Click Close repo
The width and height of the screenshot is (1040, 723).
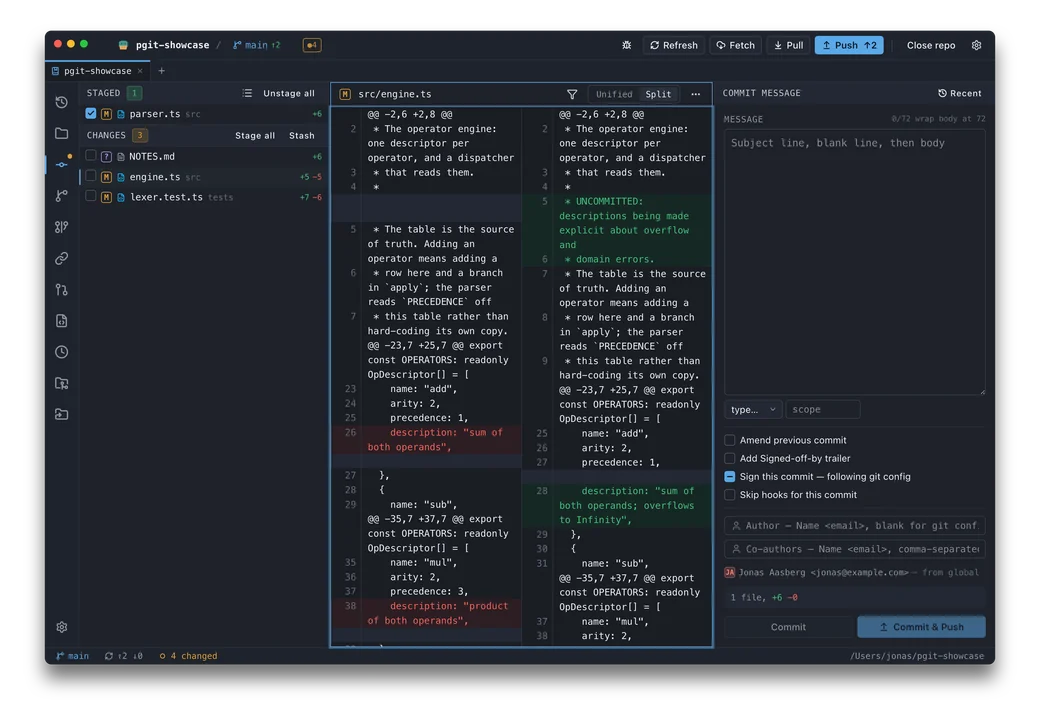pos(931,45)
